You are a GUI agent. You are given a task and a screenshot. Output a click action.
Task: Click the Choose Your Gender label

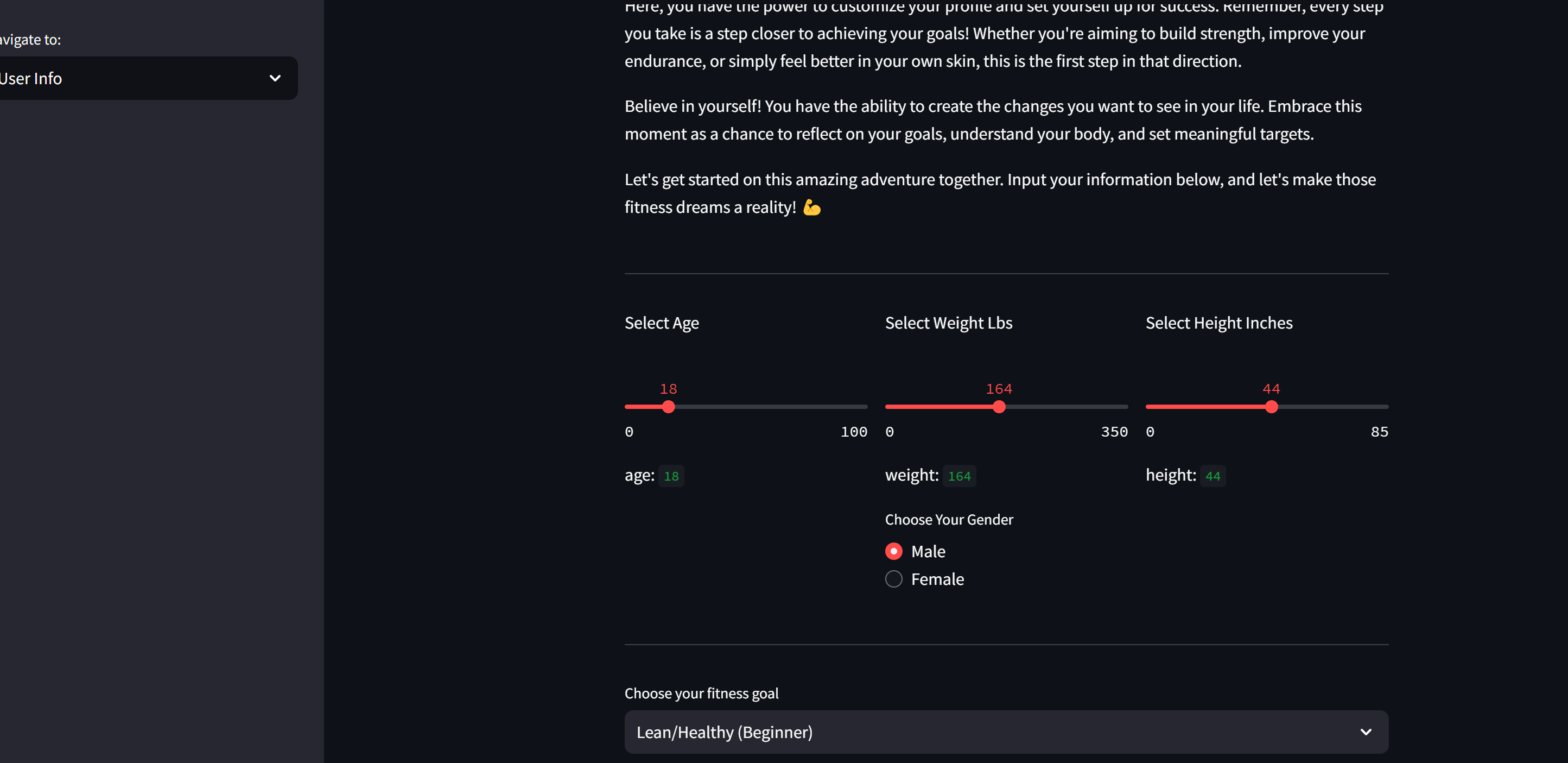[x=948, y=519]
